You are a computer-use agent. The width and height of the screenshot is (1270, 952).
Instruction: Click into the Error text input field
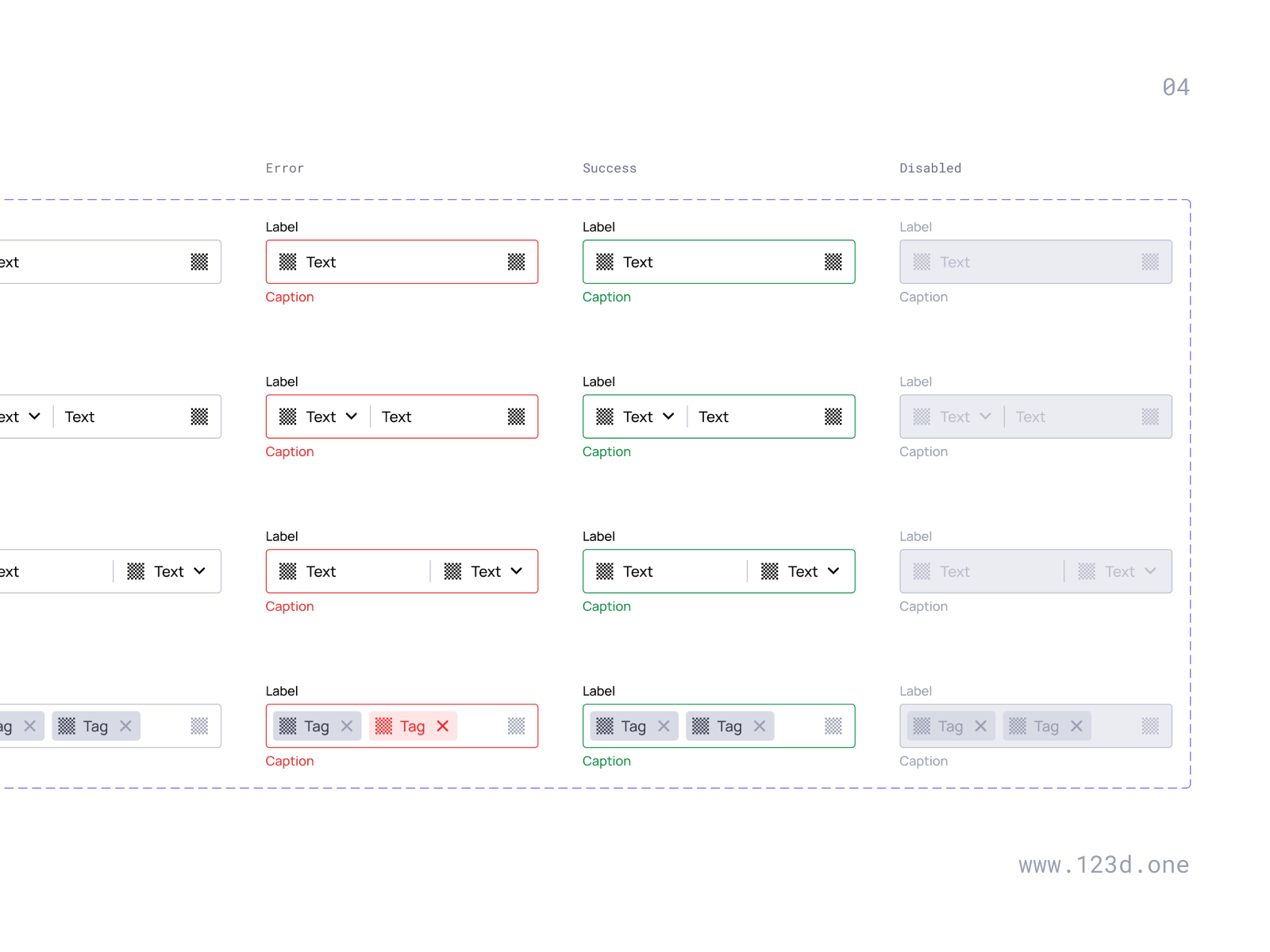tap(373, 262)
